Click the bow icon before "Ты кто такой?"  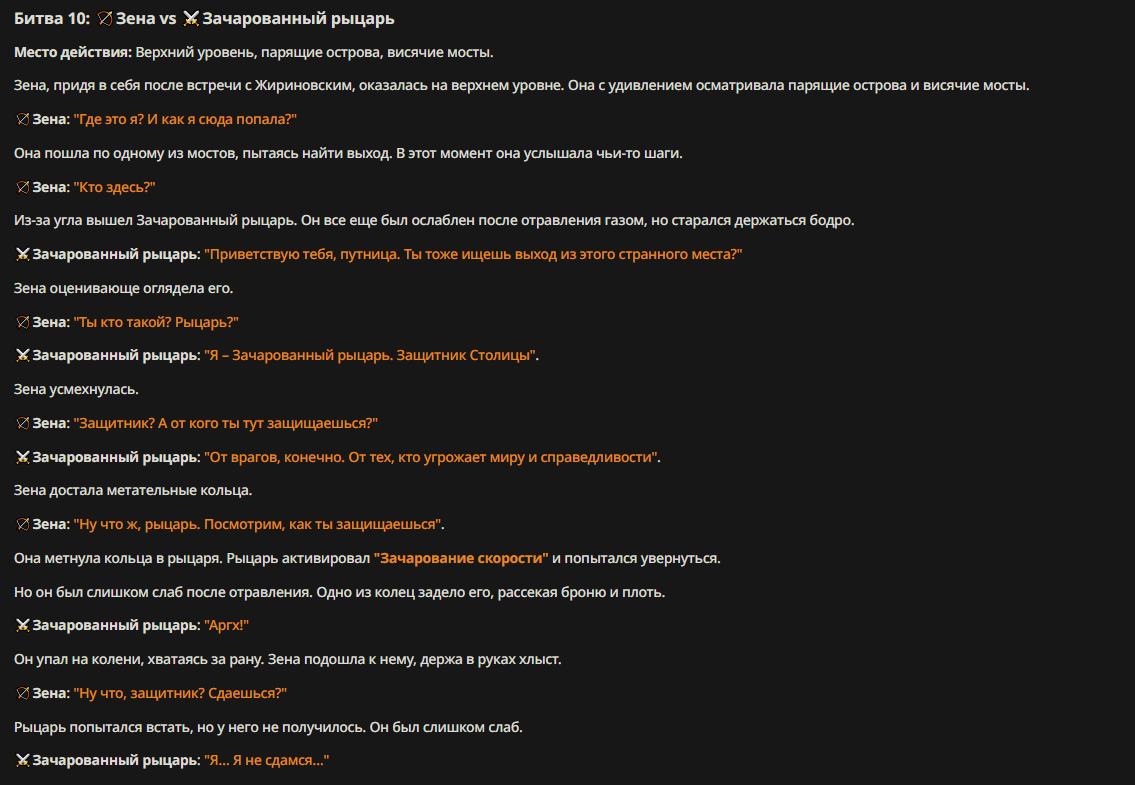(x=22, y=322)
